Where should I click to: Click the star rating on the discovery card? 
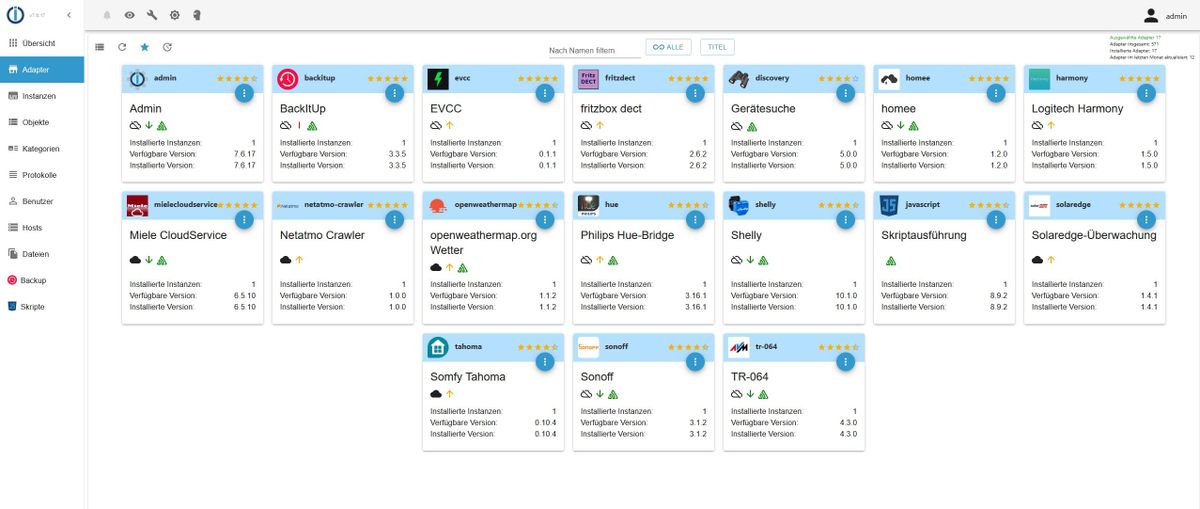(x=838, y=78)
